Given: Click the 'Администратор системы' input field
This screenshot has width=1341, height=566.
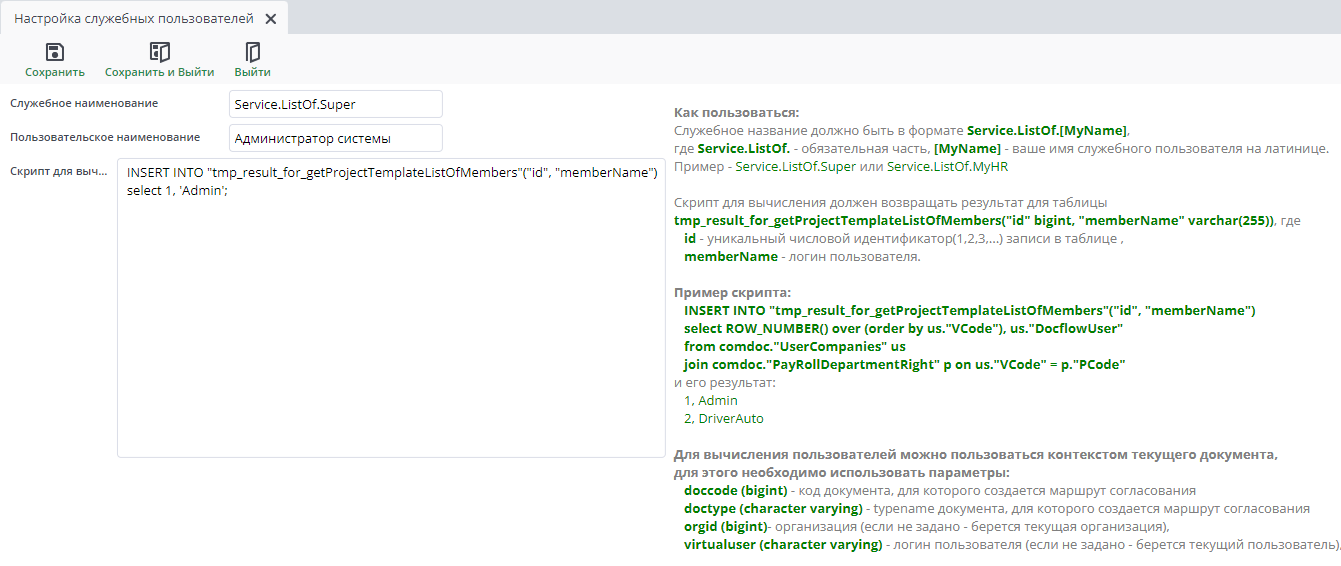Looking at the screenshot, I should click(335, 138).
